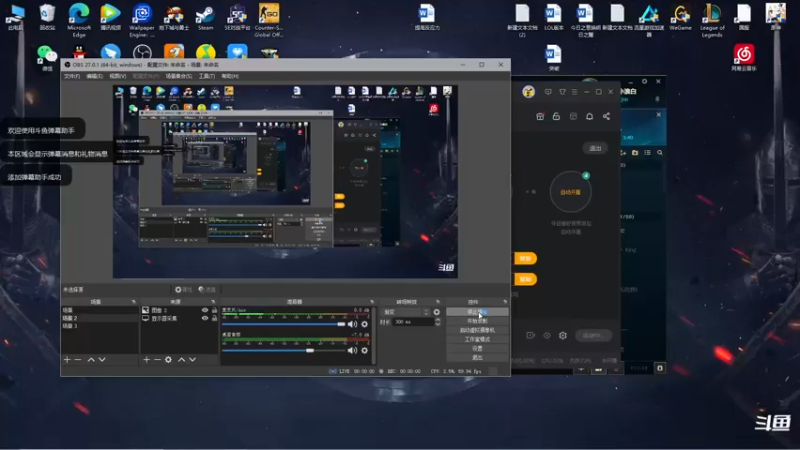
Task: Open transition properties gear icon
Action: (x=437, y=312)
